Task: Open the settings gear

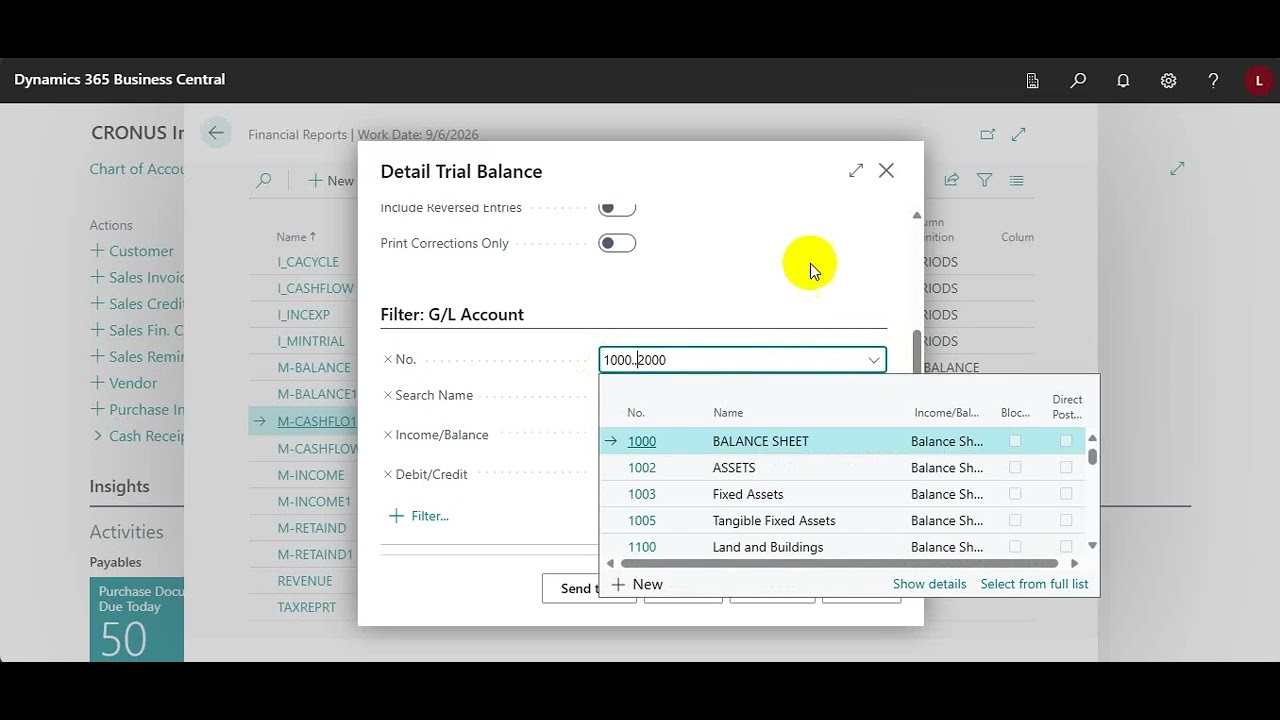Action: coord(1168,81)
